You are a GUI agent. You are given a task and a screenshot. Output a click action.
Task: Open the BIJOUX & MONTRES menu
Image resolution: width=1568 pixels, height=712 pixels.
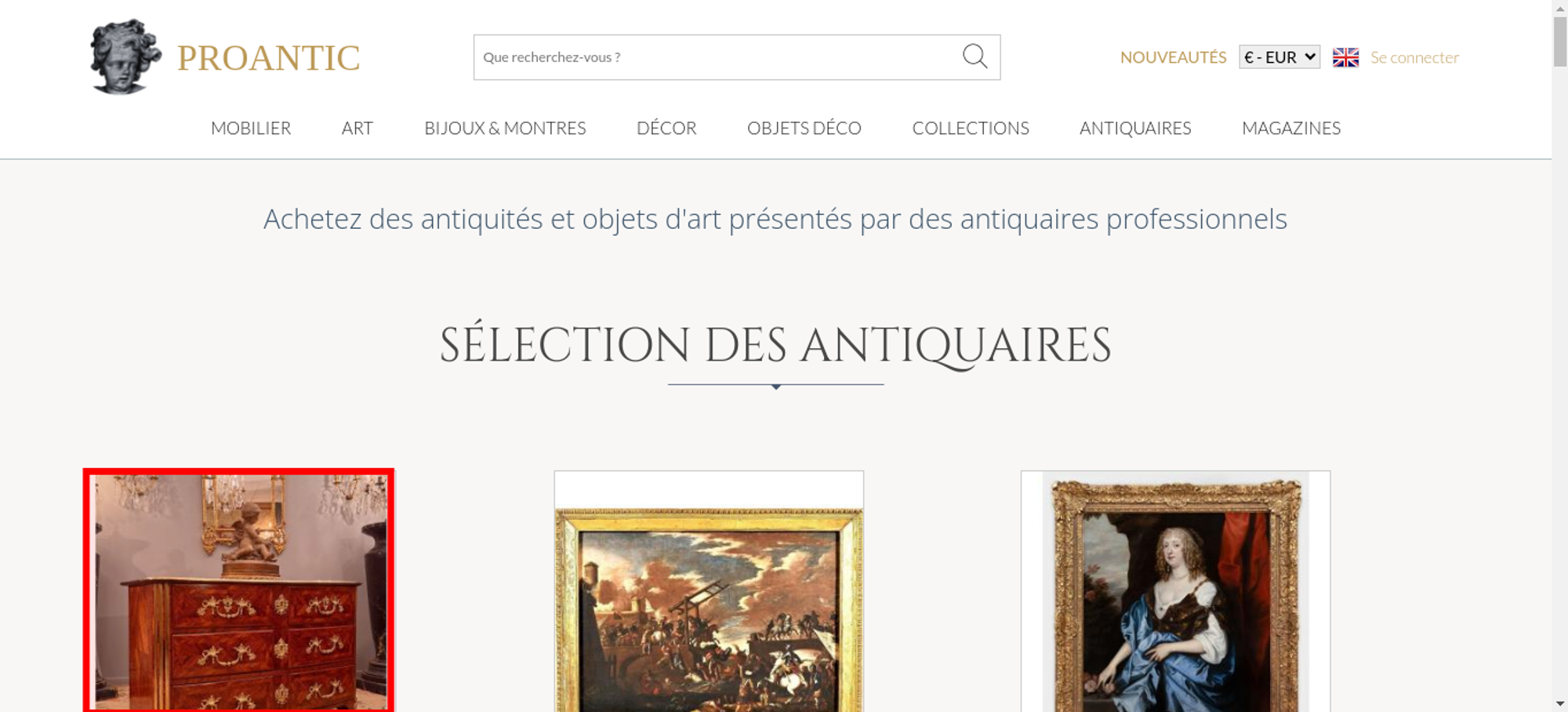[505, 128]
